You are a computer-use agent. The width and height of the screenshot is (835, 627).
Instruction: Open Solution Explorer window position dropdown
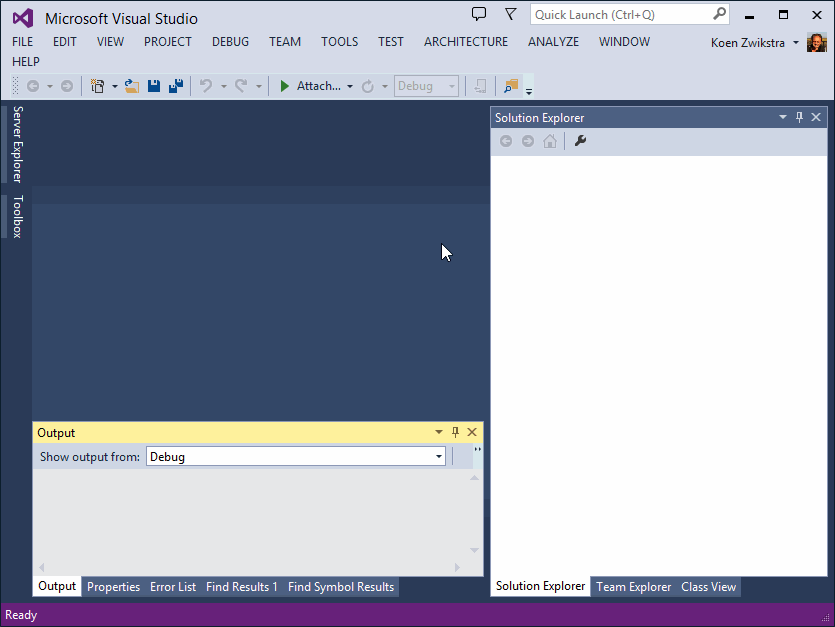click(x=783, y=117)
